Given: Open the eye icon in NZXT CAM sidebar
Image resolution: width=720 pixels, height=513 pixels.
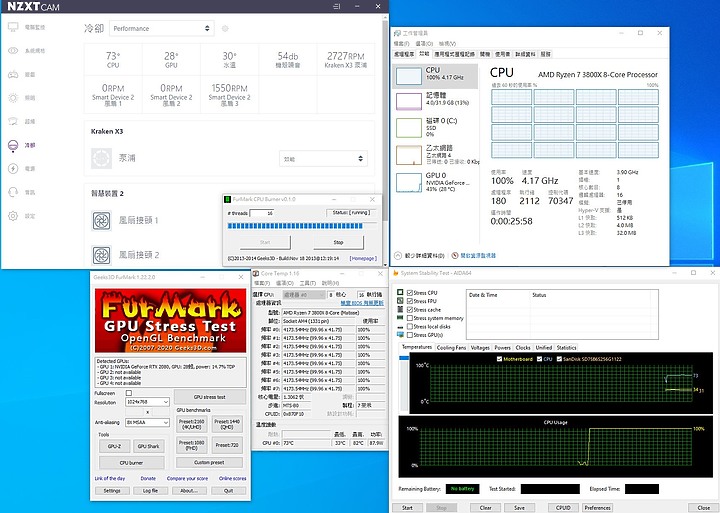Looking at the screenshot, I should 13,51.
